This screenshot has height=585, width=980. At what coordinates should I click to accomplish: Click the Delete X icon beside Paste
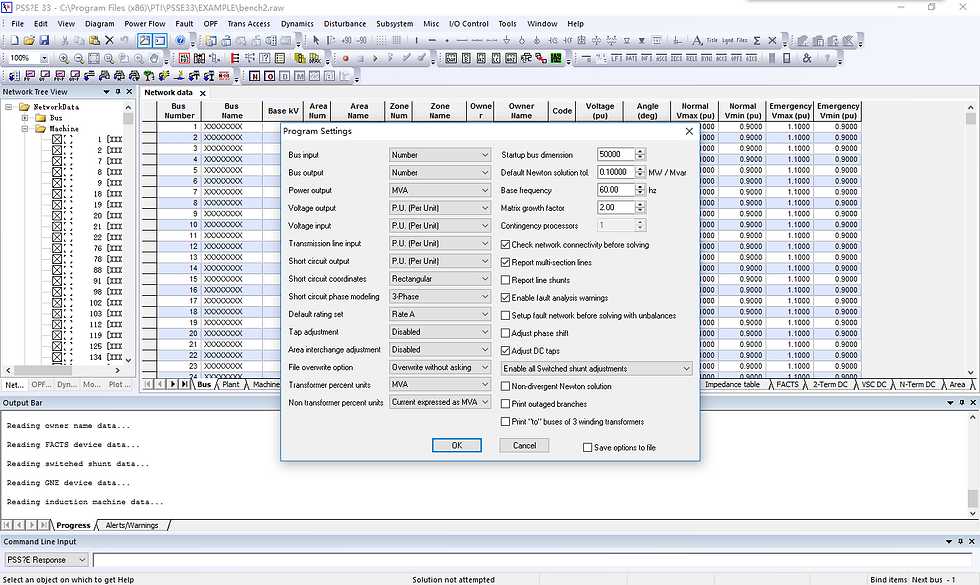tap(109, 41)
